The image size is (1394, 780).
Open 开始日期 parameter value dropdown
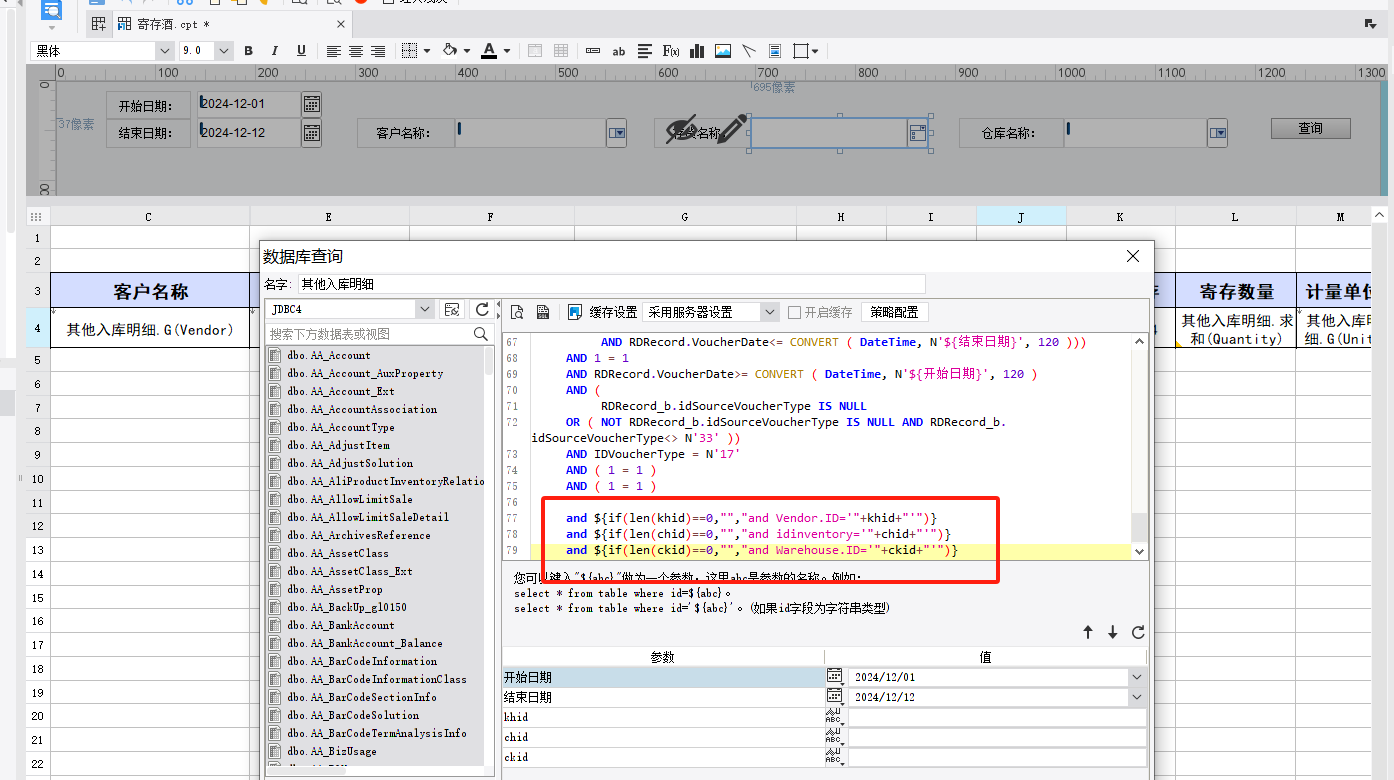[1137, 677]
